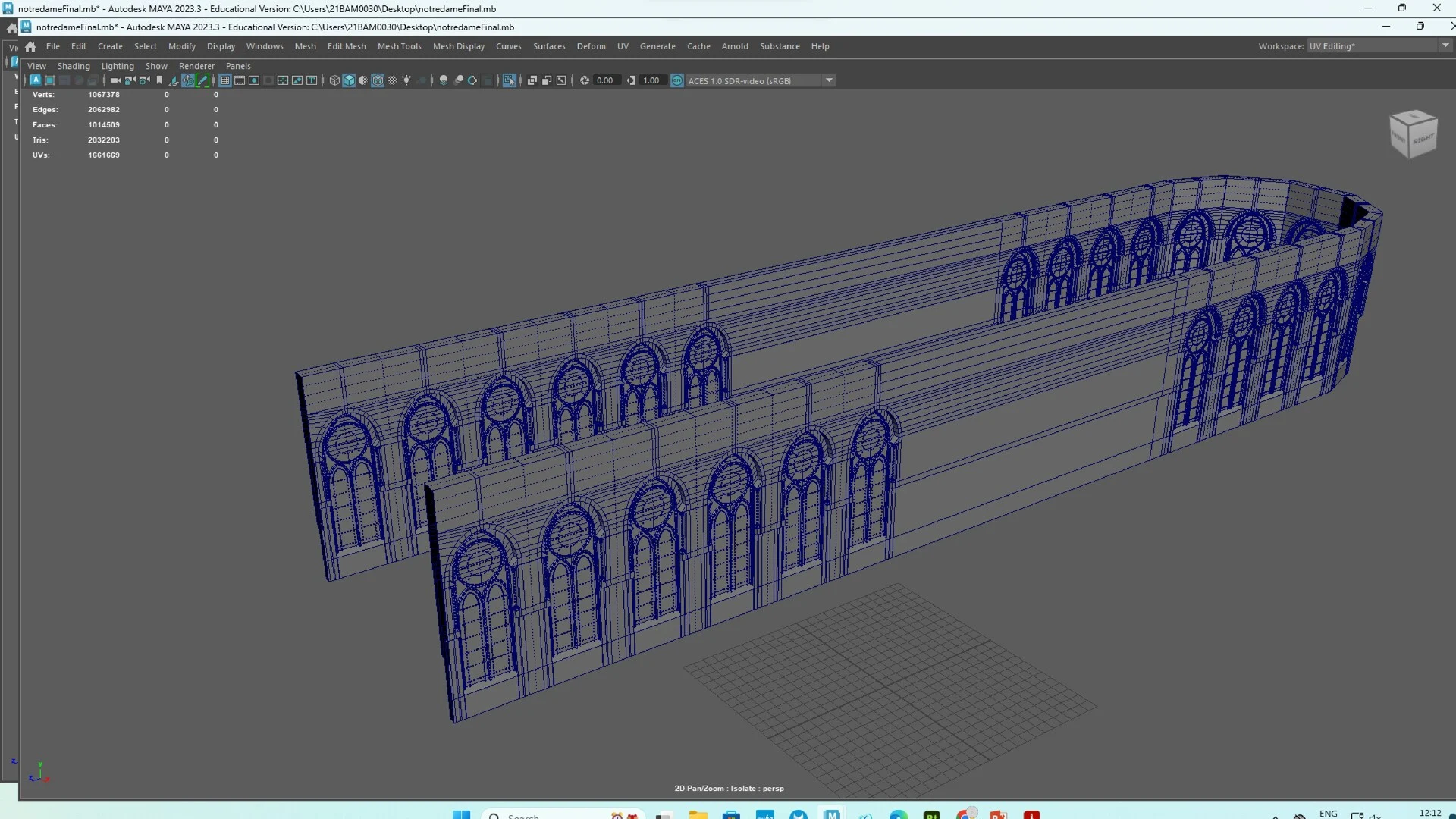Screen dimensions: 1456x819
Task: Expand the Renderer panel menu
Action: tap(196, 66)
